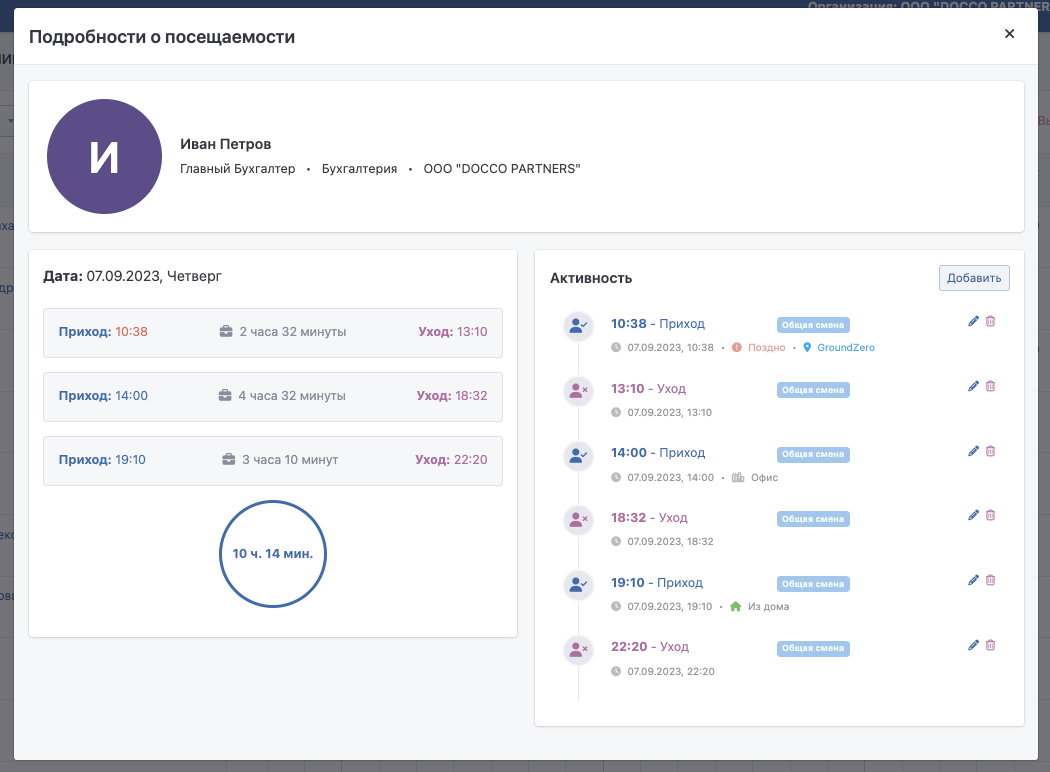Click the Главный Бухгалтер position text
The image size is (1050, 772).
click(238, 169)
